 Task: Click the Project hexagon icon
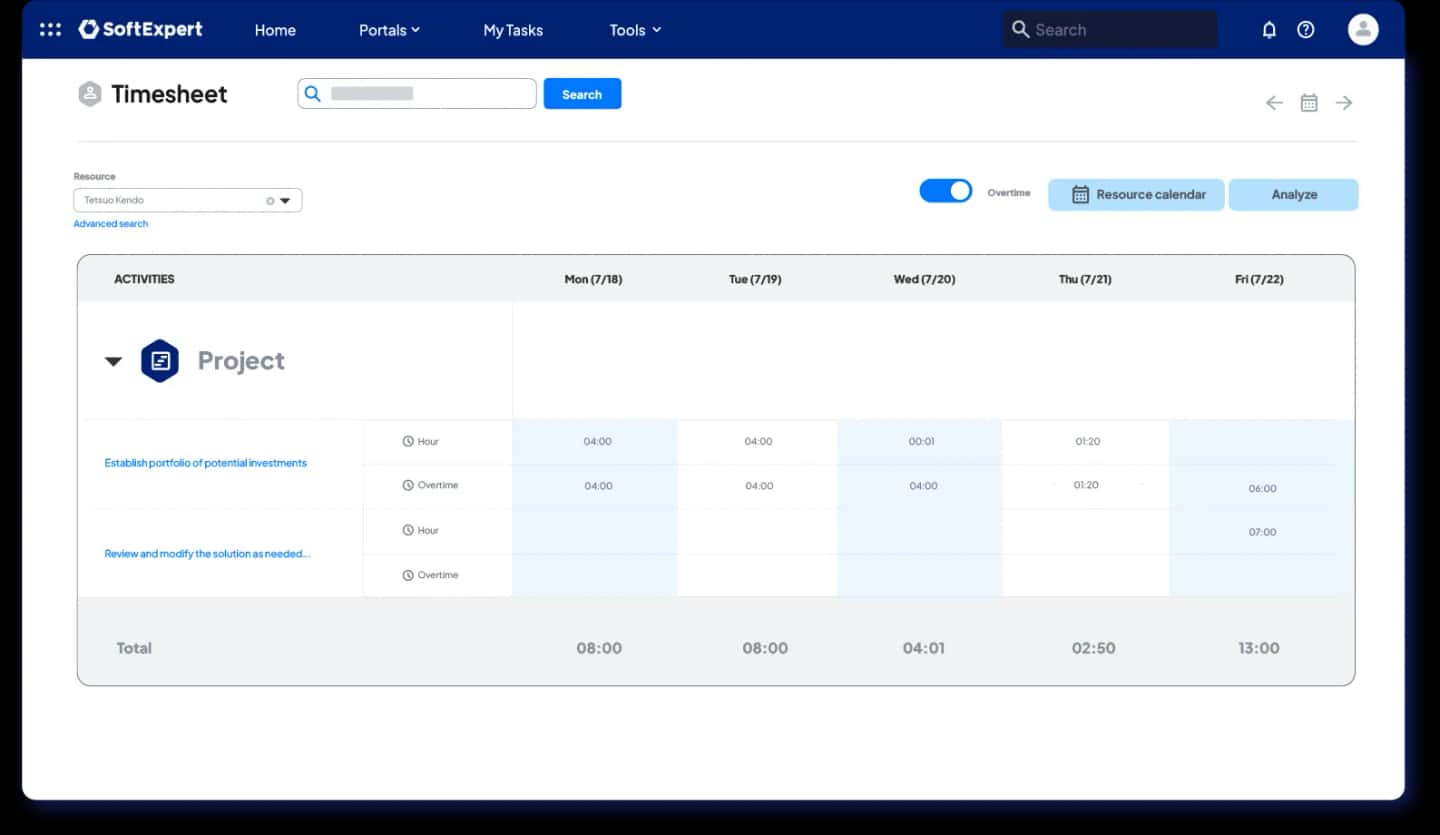click(x=160, y=361)
